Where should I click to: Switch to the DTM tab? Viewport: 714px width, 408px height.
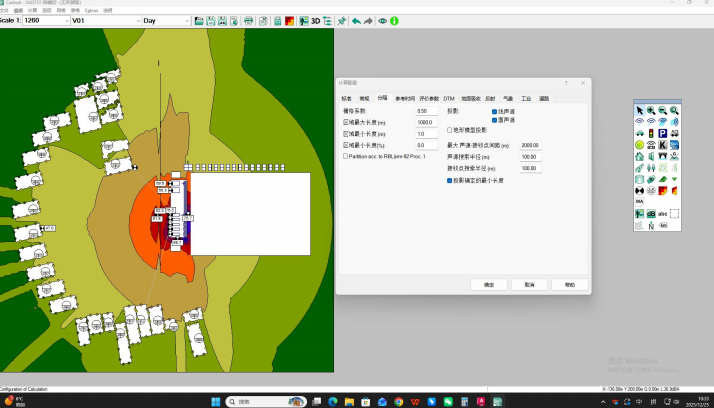point(449,98)
